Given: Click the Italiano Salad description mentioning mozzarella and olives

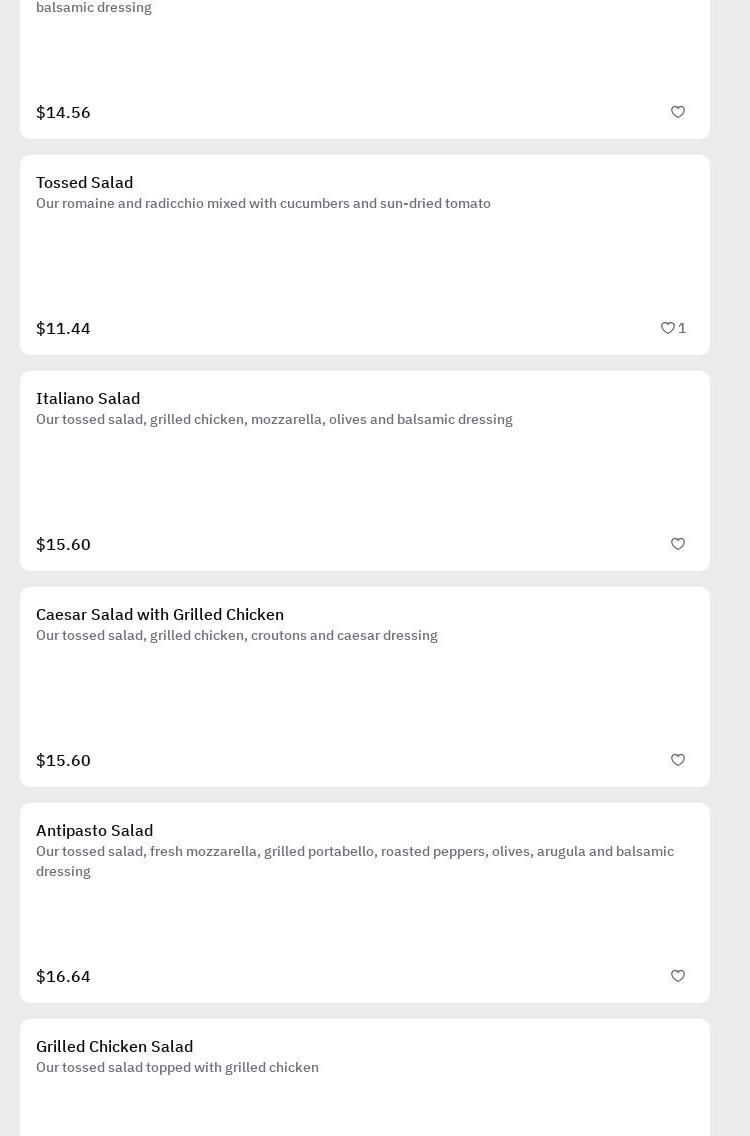Looking at the screenshot, I should pyautogui.click(x=274, y=420).
